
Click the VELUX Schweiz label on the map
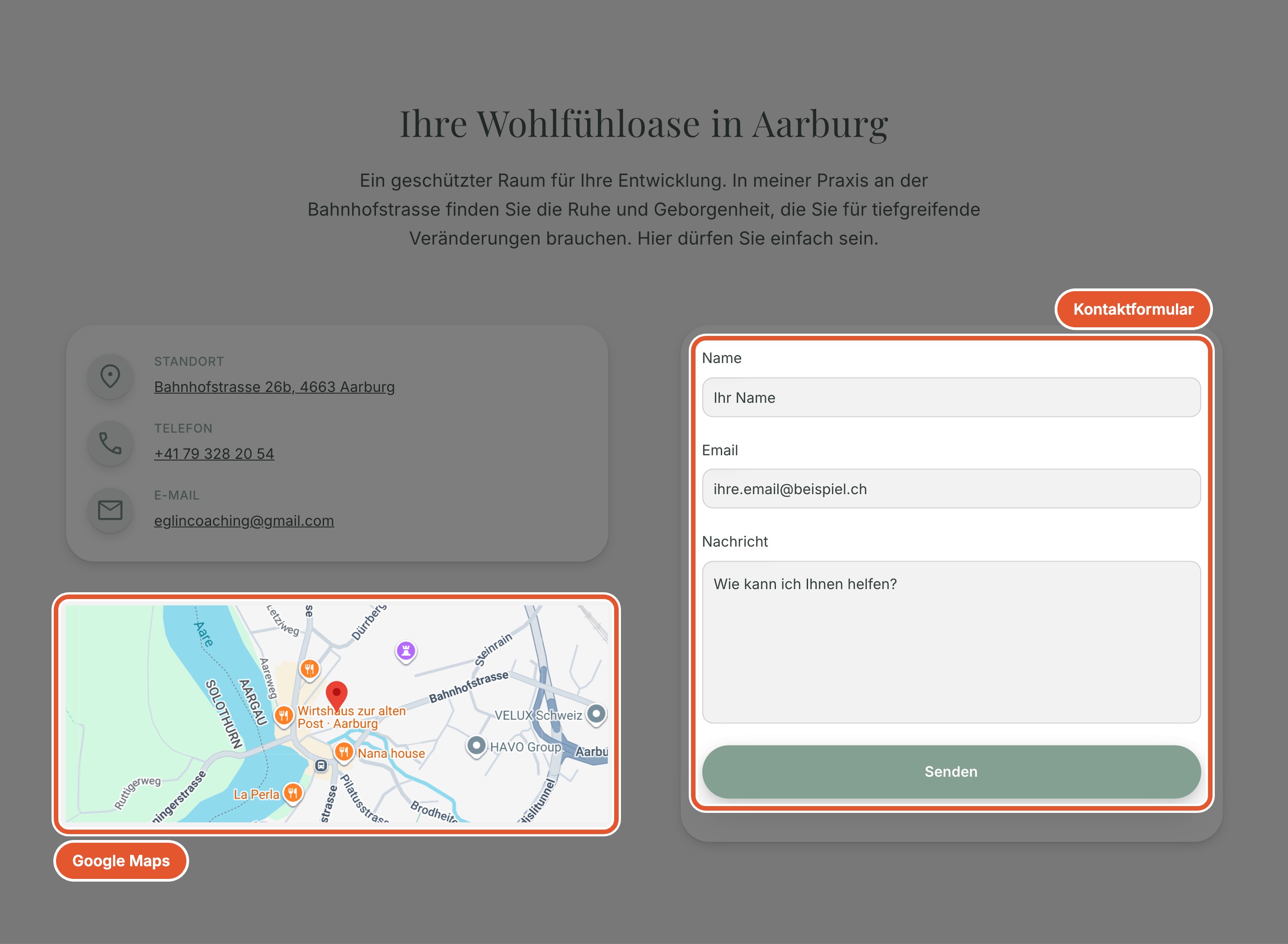coord(538,715)
